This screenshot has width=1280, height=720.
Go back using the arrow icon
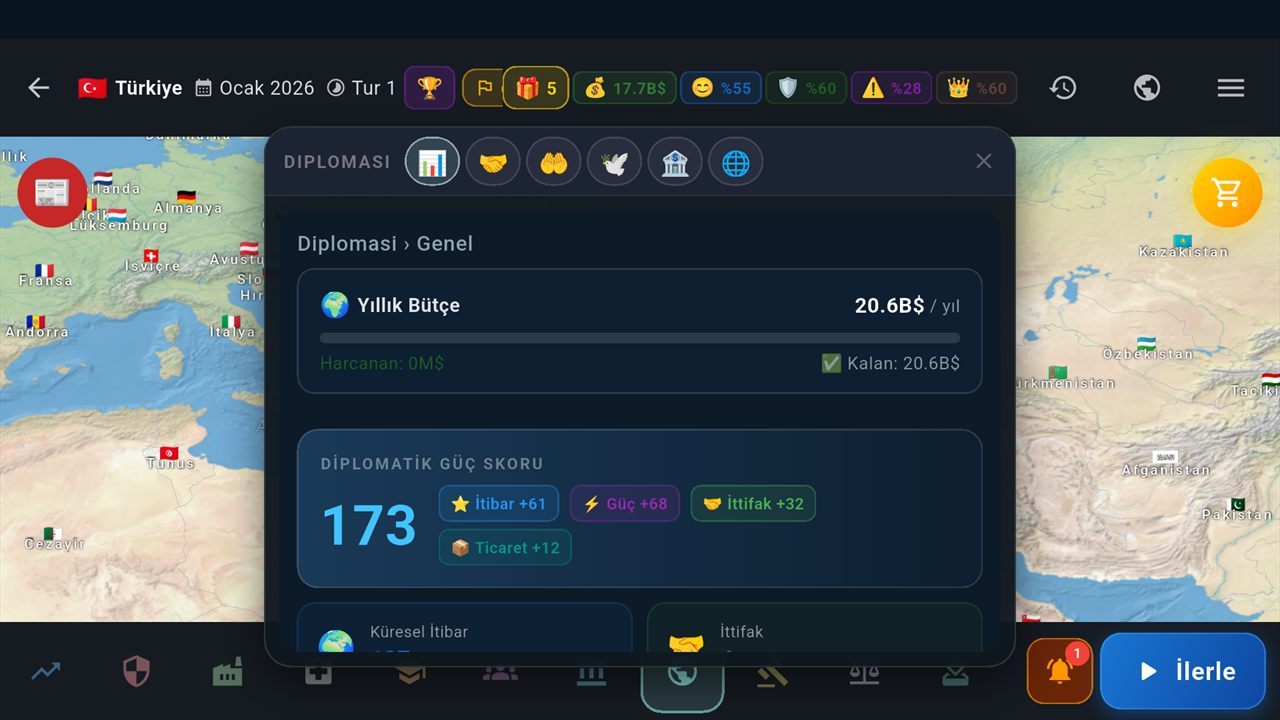pyautogui.click(x=39, y=88)
